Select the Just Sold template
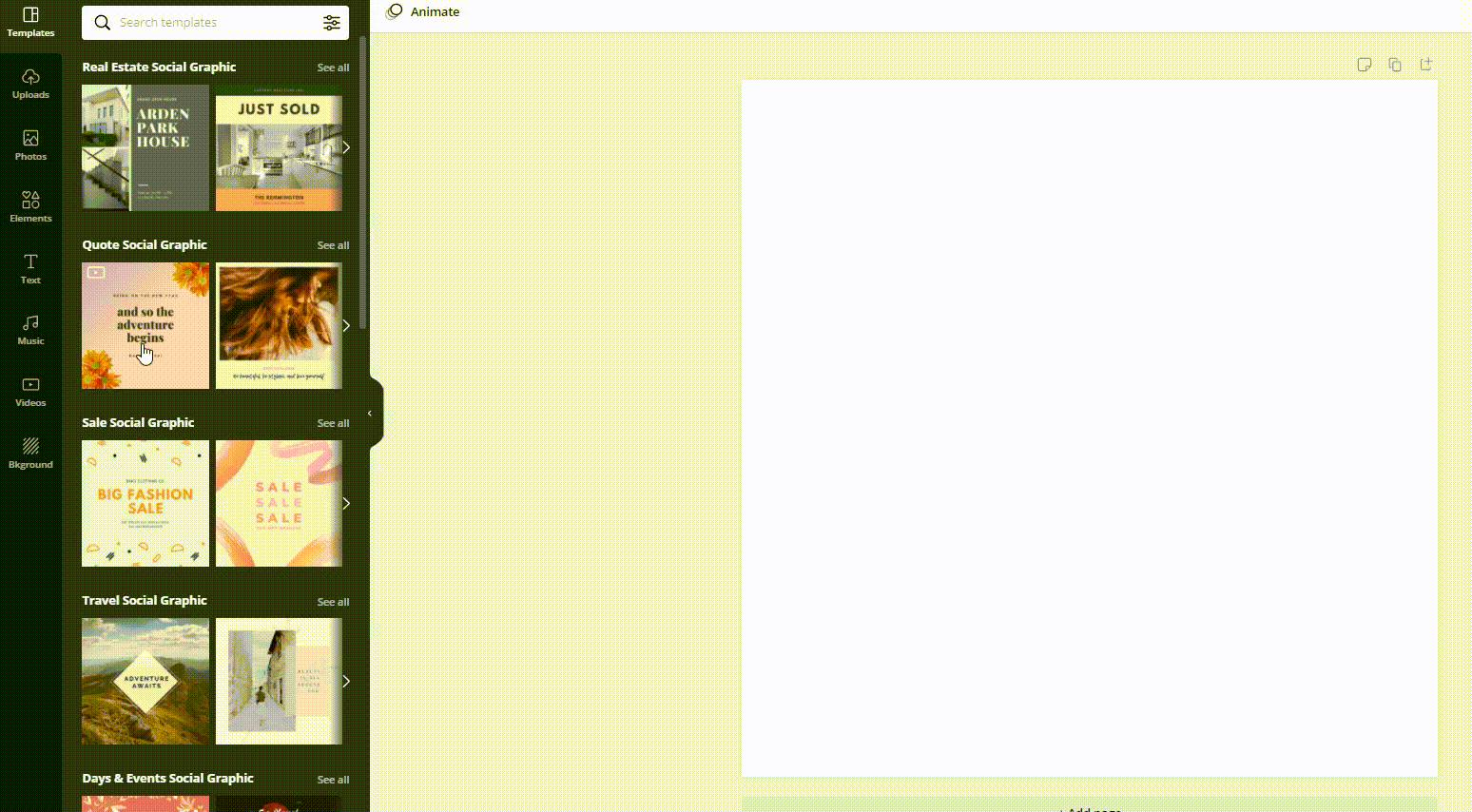The width and height of the screenshot is (1472, 812). (x=279, y=147)
